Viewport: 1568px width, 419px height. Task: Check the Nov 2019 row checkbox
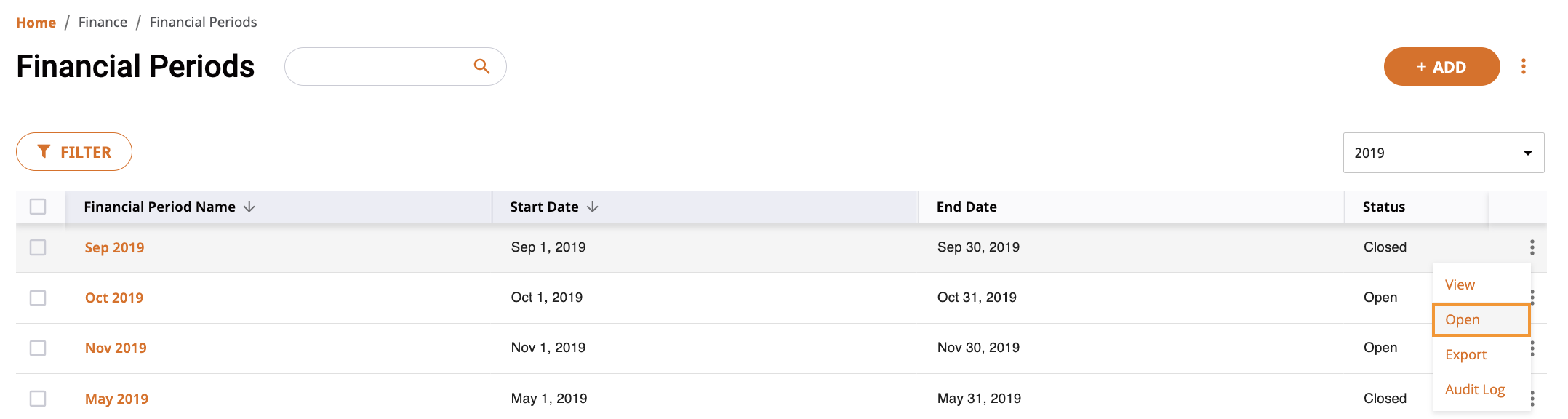(38, 348)
